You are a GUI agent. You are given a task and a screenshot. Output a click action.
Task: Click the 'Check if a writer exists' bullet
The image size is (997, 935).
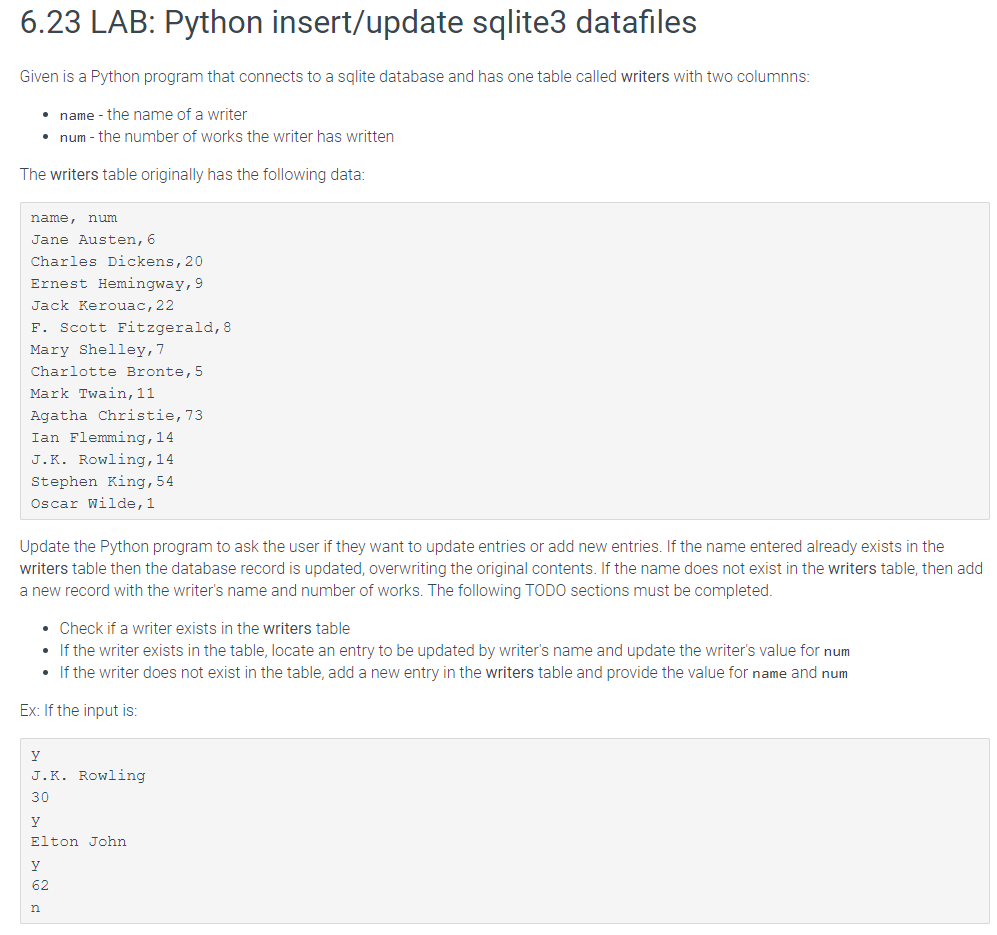tap(205, 628)
